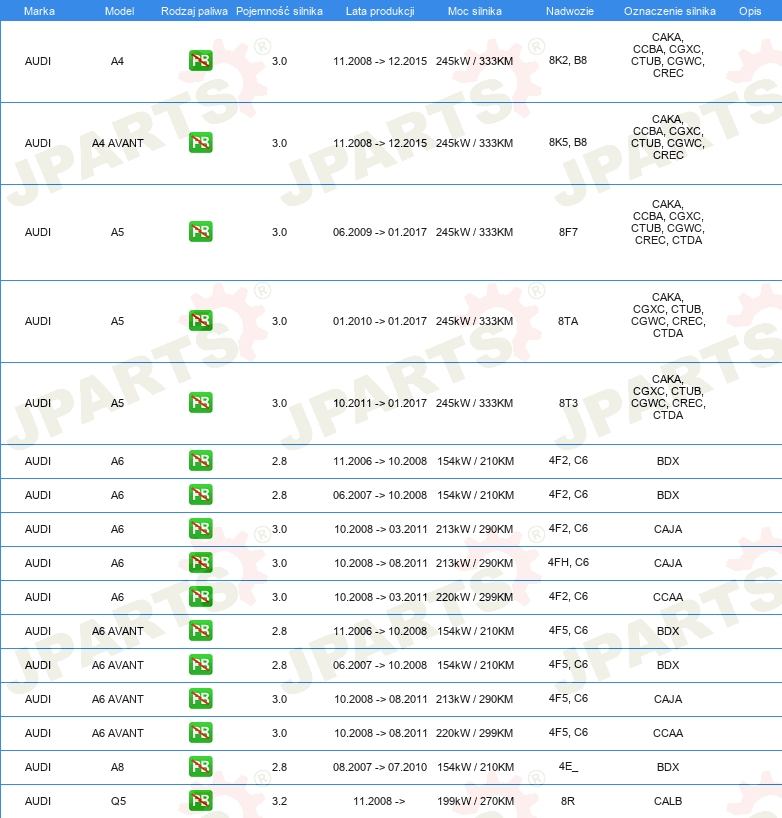This screenshot has width=782, height=818.
Task: Select the body code 8K2, B8
Action: [568, 60]
